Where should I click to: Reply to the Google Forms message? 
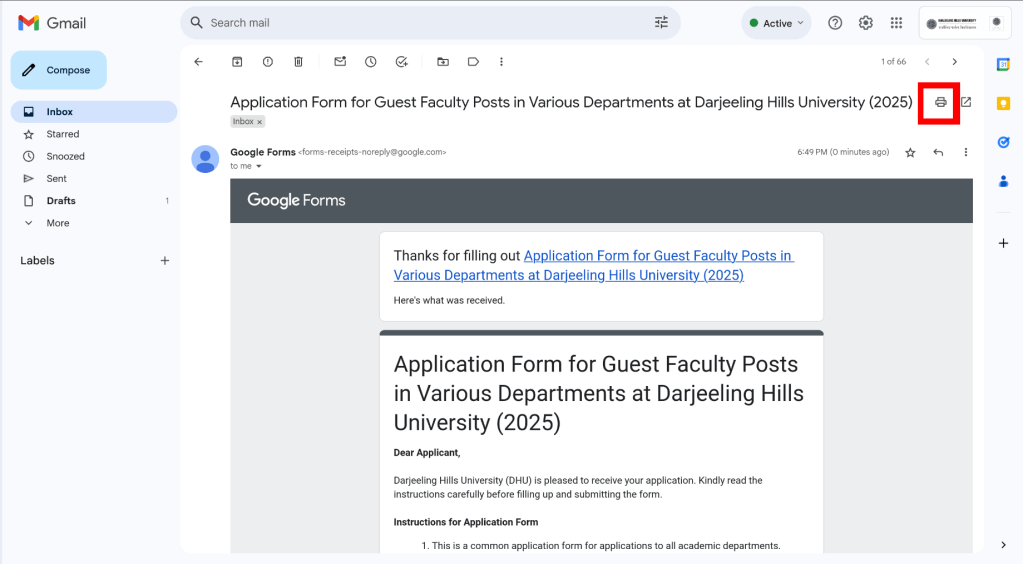[938, 152]
